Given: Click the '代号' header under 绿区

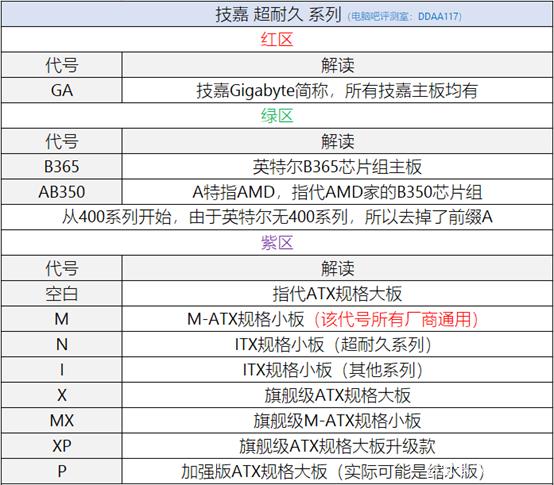Looking at the screenshot, I should pos(62,141).
